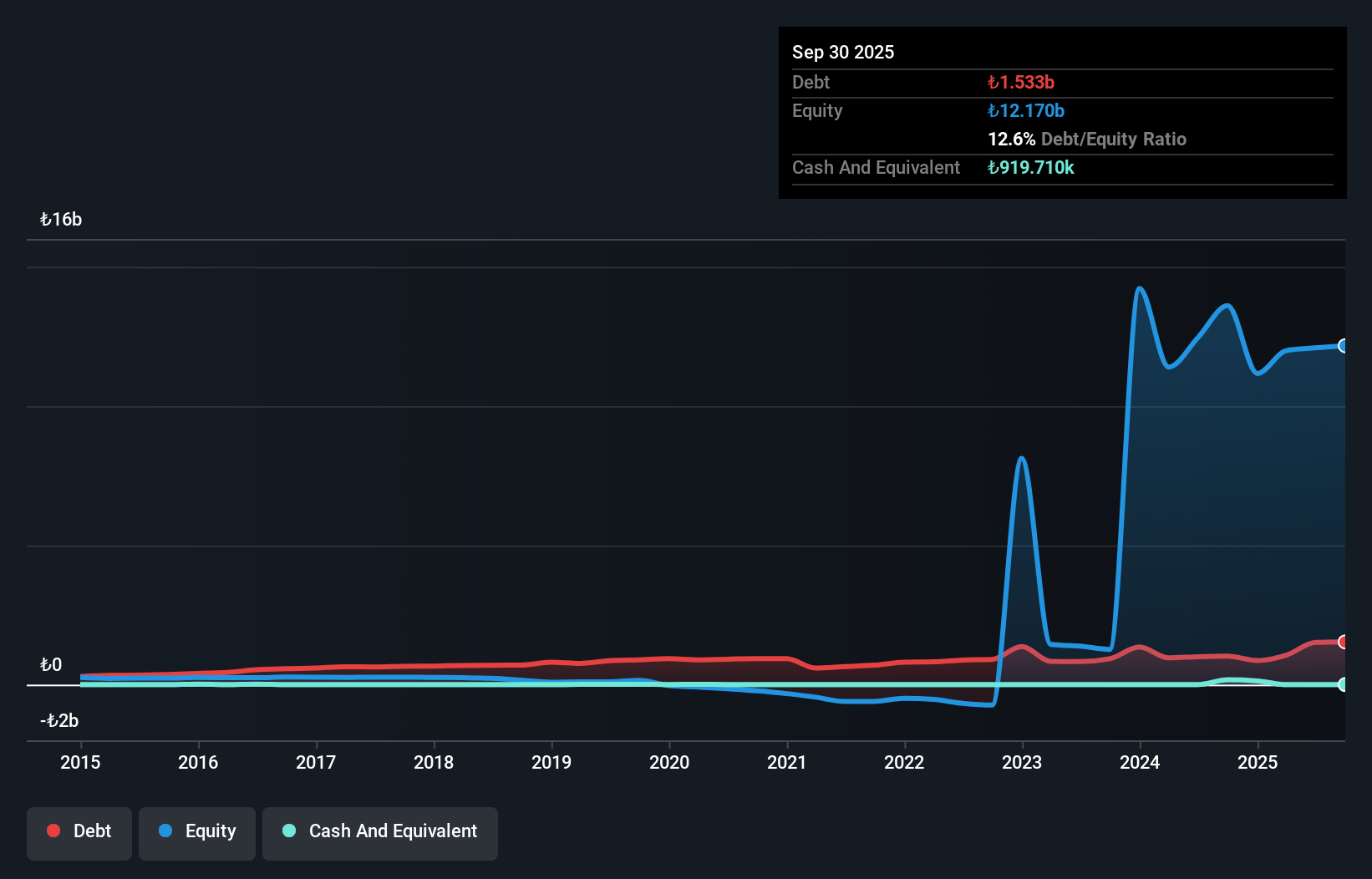This screenshot has width=1372, height=879.
Task: Select the Cash endpoint marker at chart right edge
Action: tap(1344, 684)
